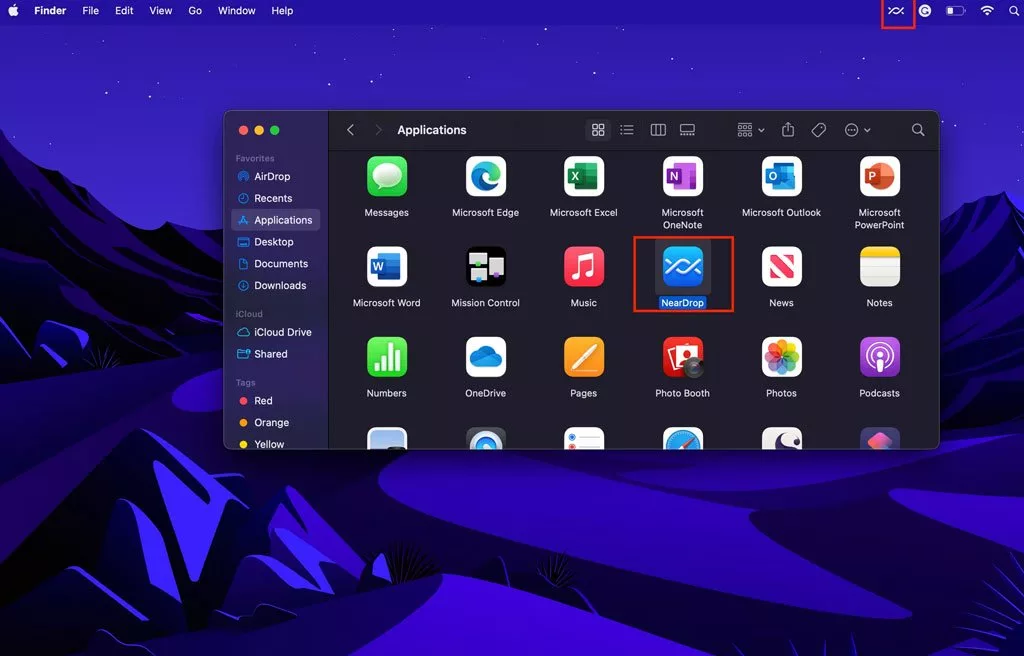Navigate back with the back arrow
1024x656 pixels.
pos(350,130)
